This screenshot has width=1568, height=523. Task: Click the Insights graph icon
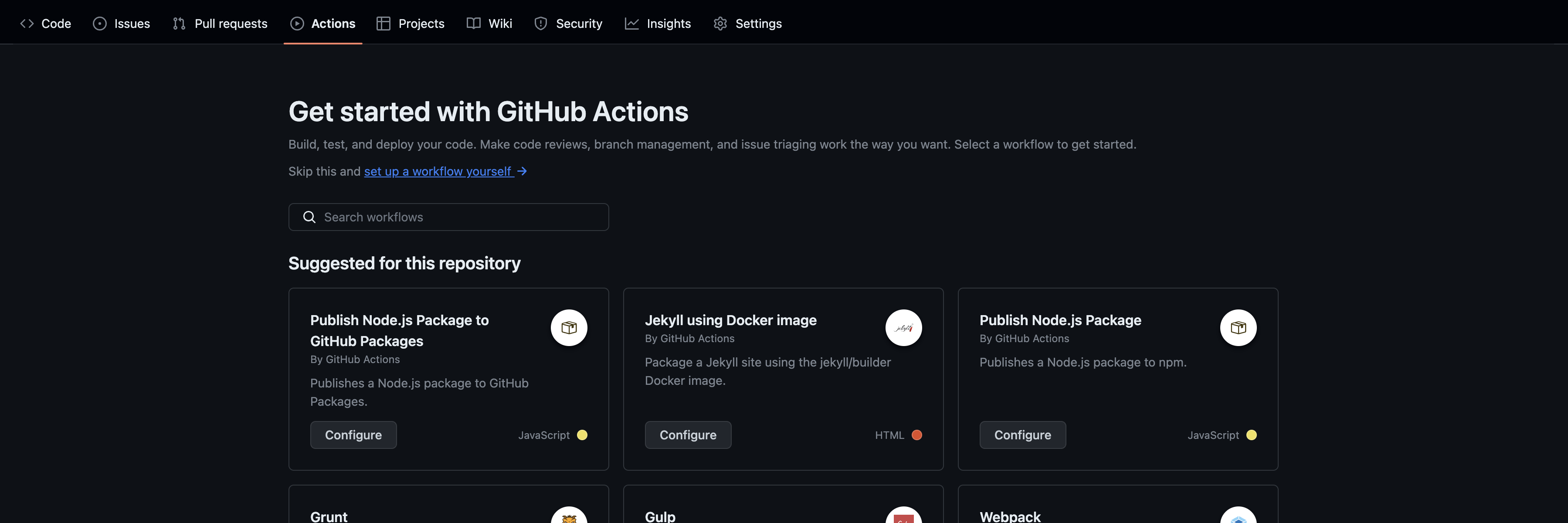pyautogui.click(x=632, y=24)
